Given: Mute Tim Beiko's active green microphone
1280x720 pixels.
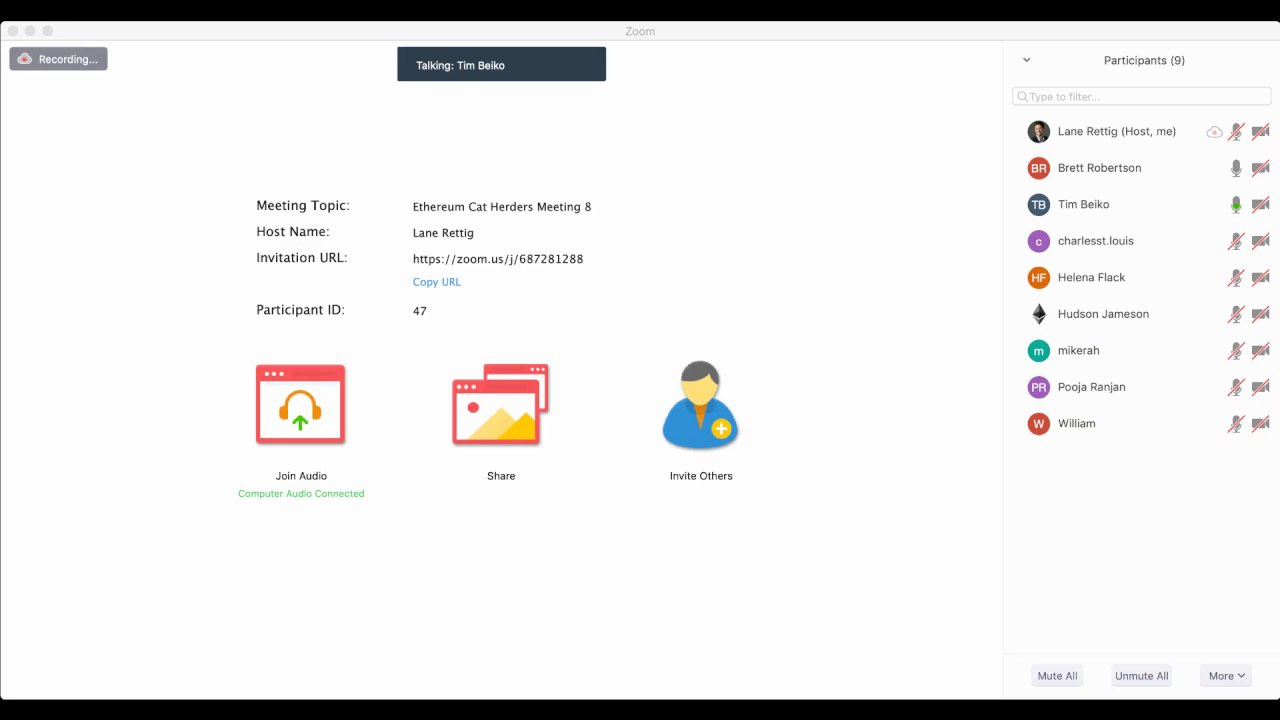Looking at the screenshot, I should [x=1236, y=205].
